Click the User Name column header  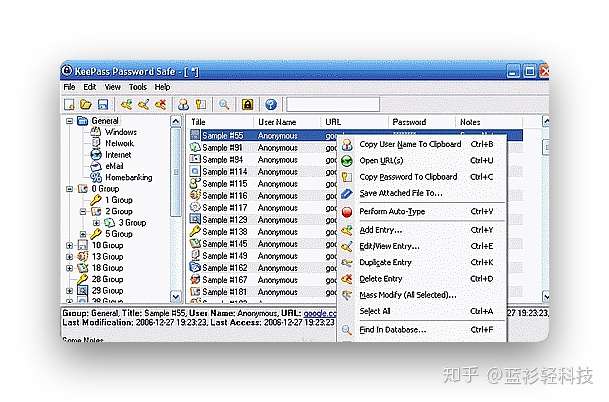287,122
